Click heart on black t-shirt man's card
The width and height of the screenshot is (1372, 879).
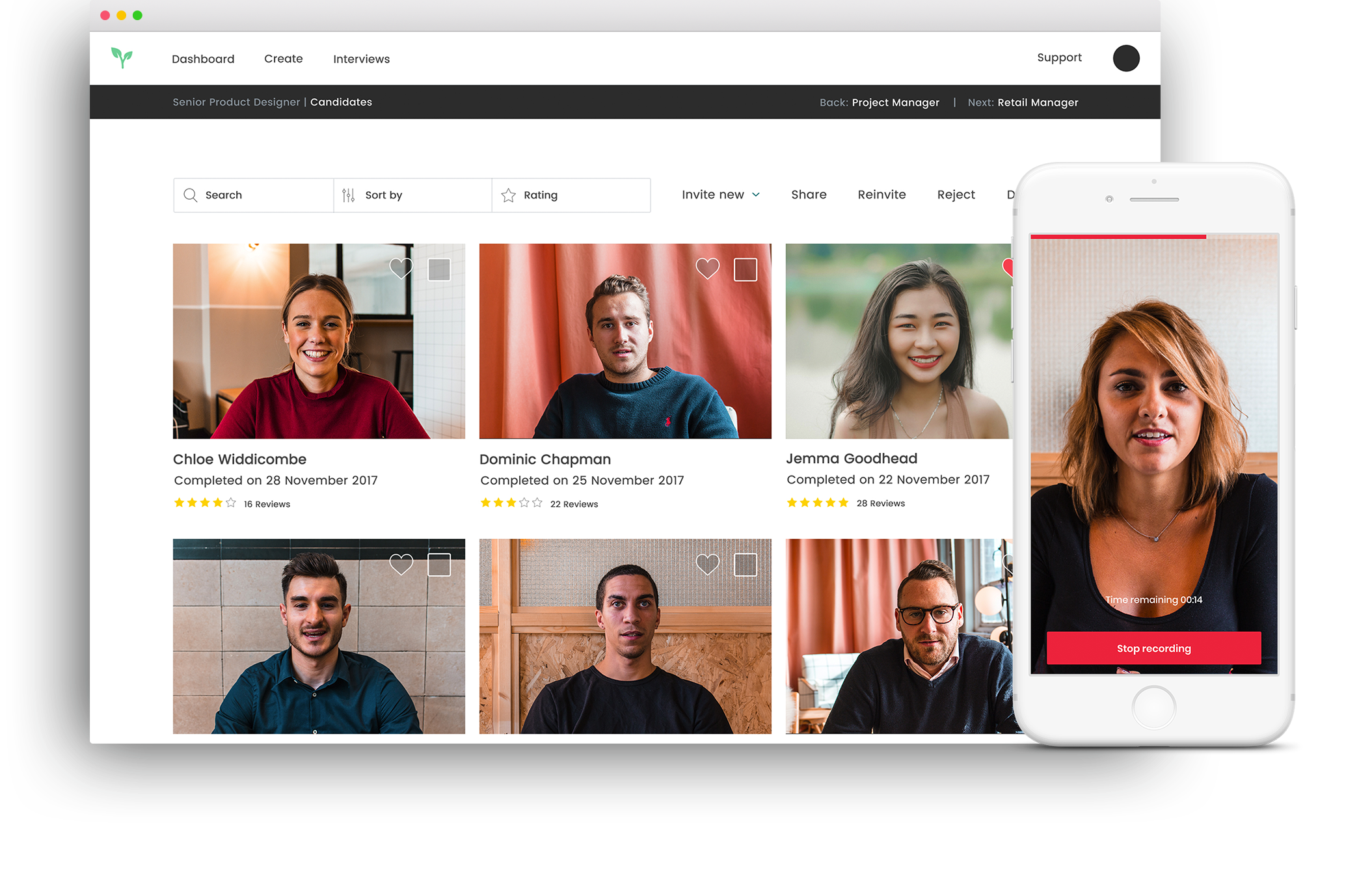(x=707, y=564)
